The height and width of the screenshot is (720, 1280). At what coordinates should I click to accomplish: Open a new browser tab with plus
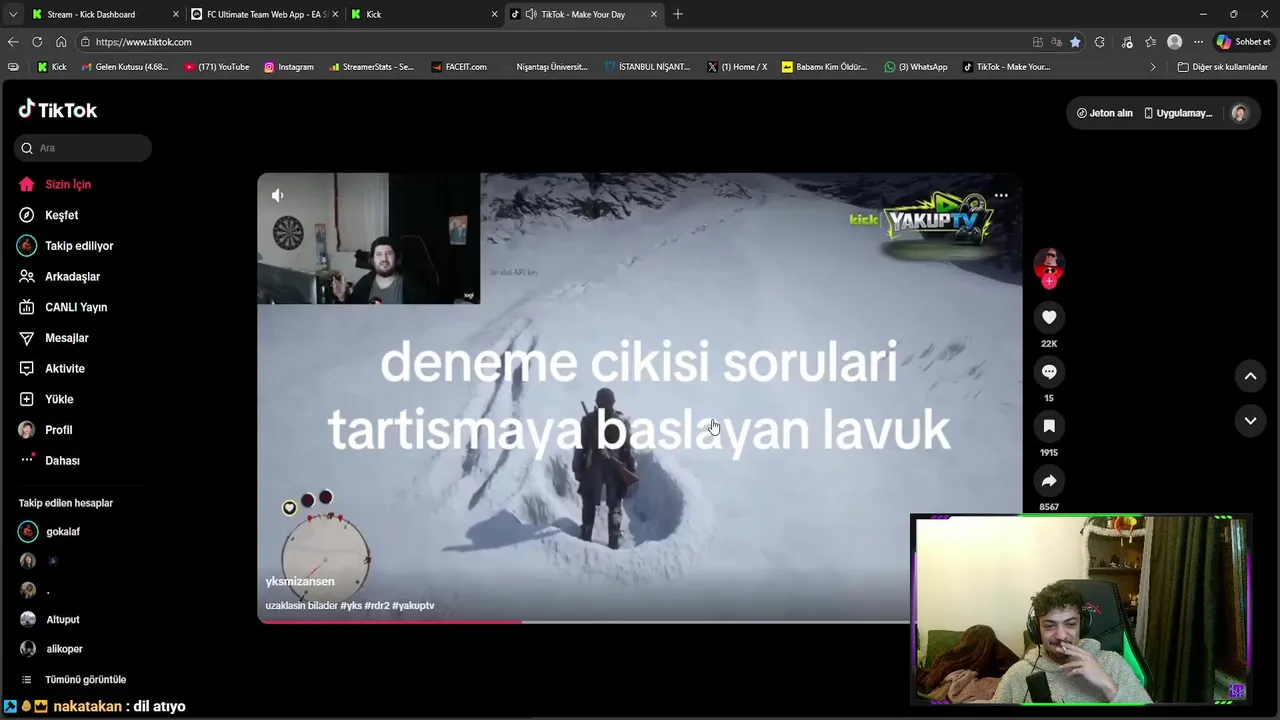tap(678, 14)
